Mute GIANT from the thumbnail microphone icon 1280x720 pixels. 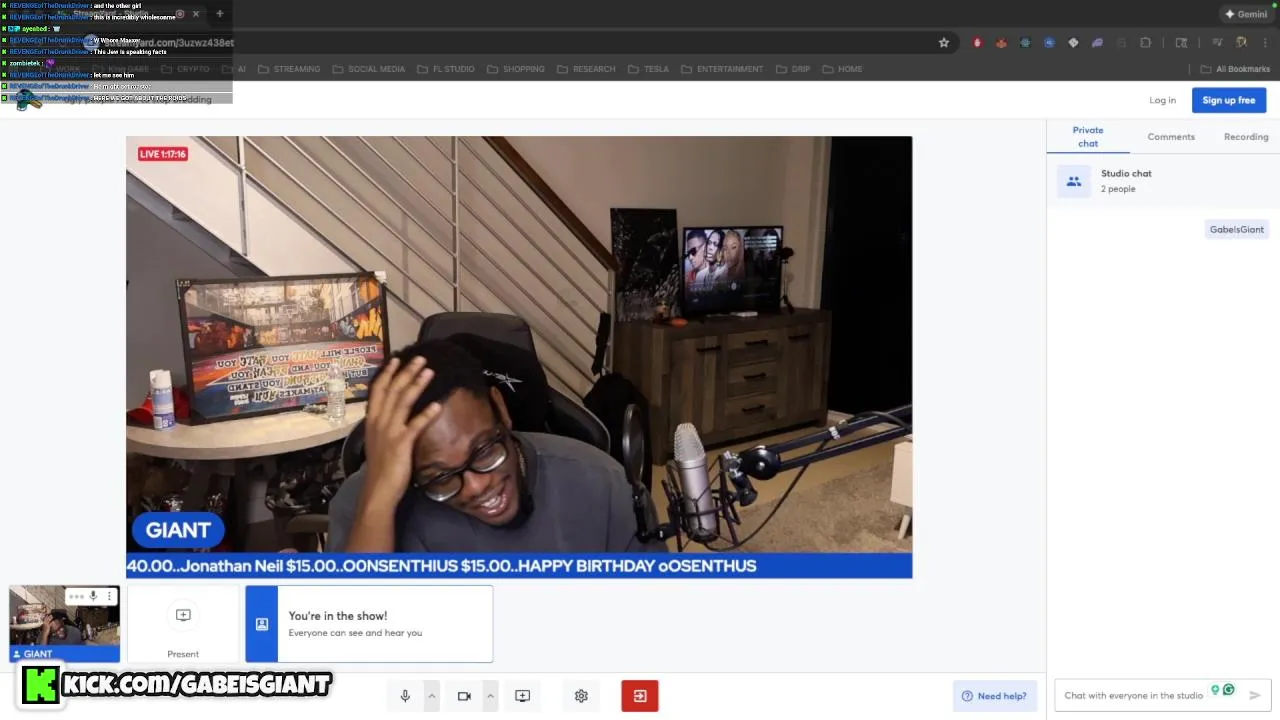[93, 596]
